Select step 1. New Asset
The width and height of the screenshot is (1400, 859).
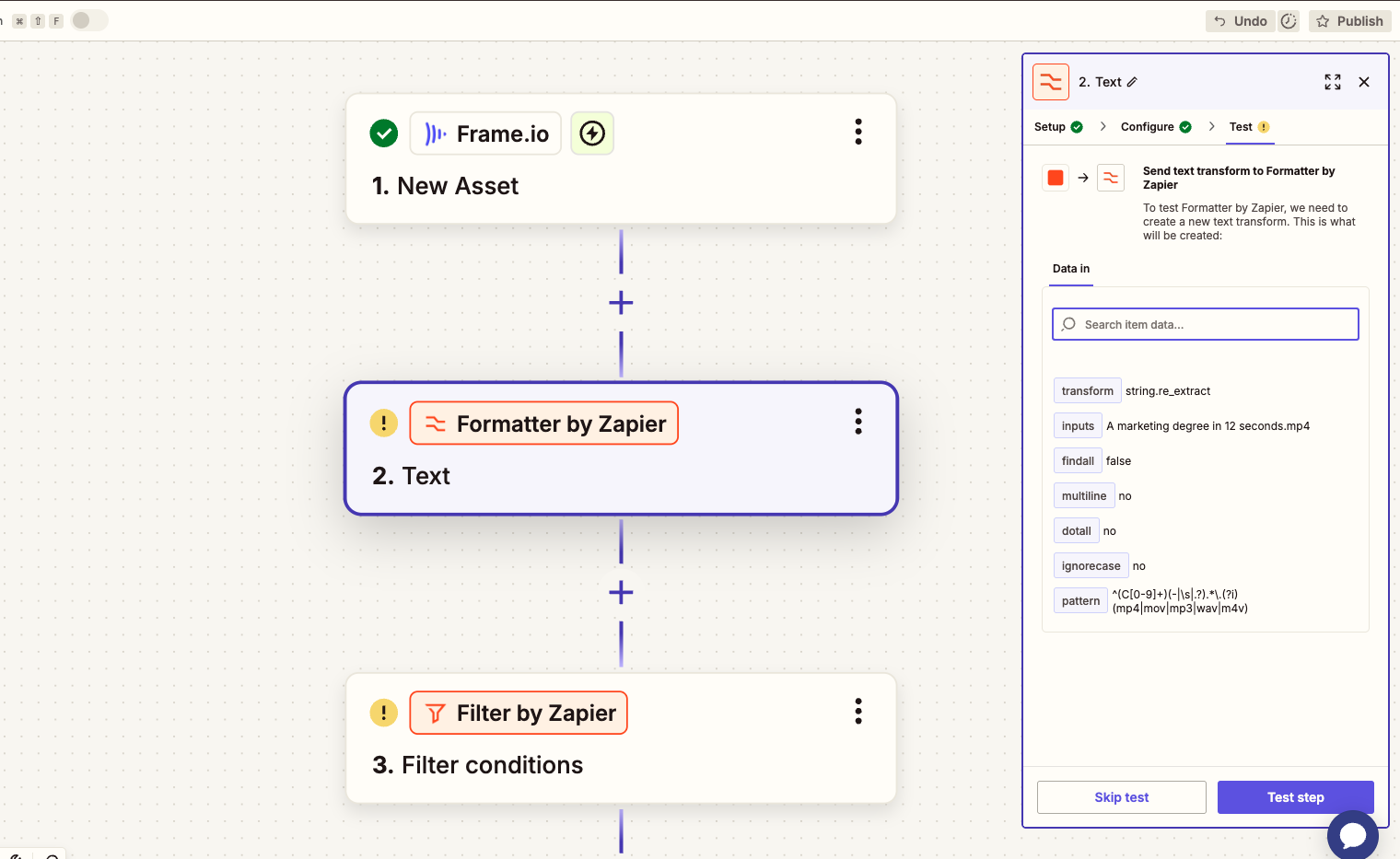445,186
